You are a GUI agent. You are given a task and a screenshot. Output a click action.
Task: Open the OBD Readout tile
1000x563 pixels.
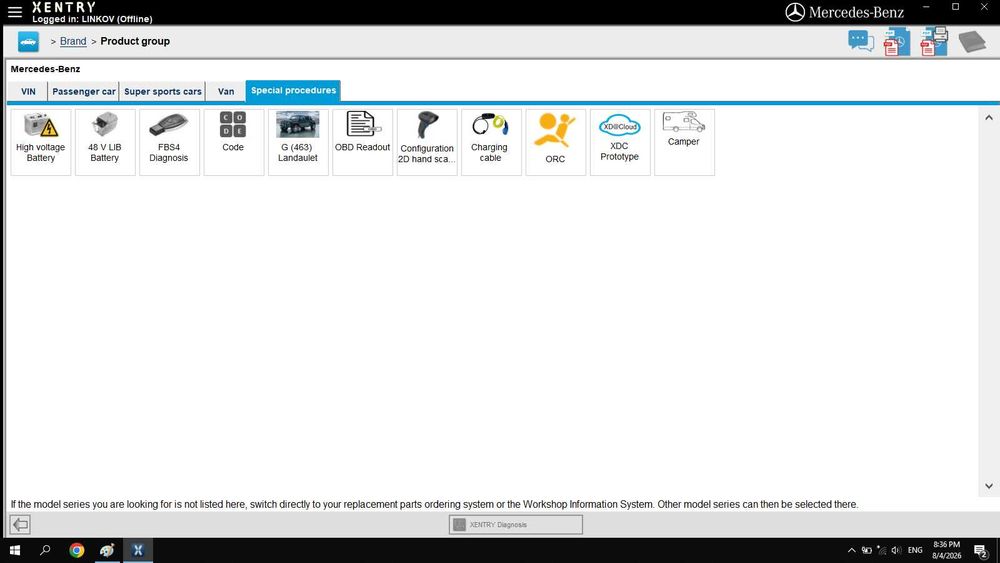362,142
